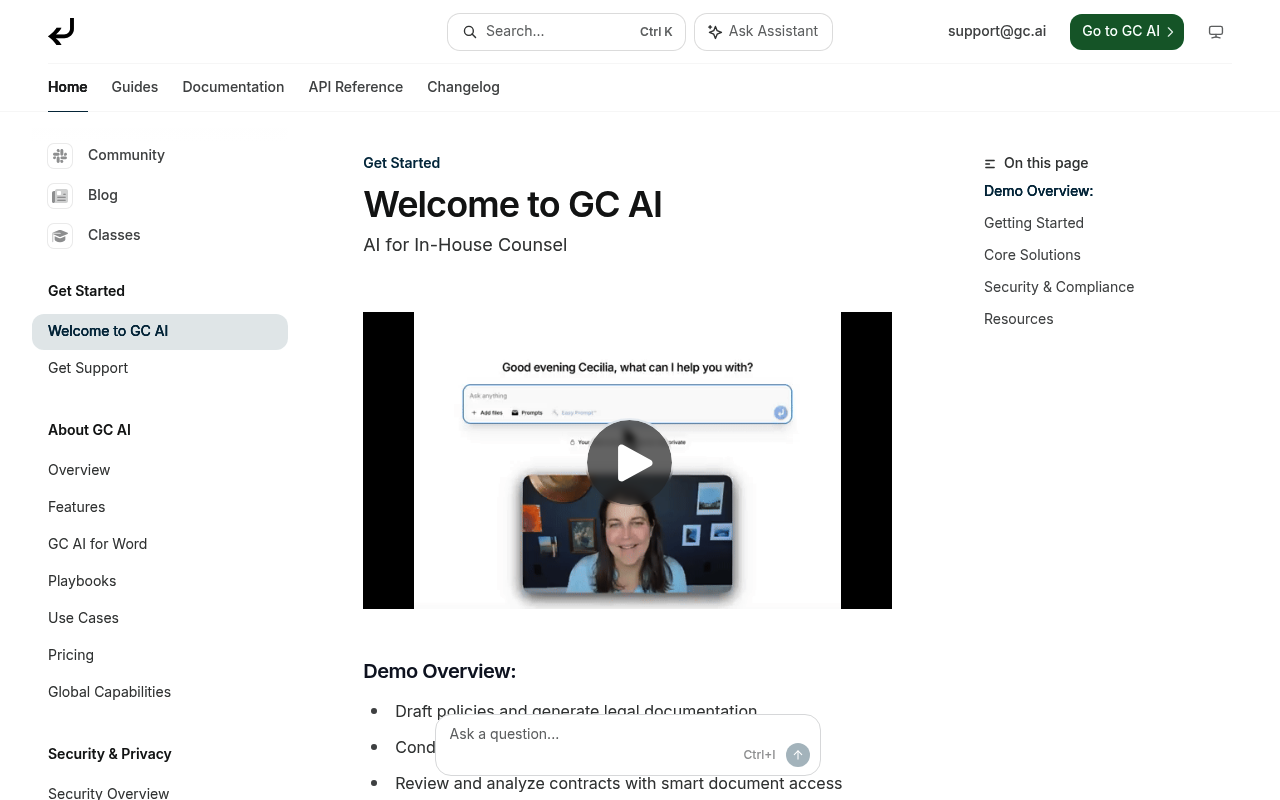Click the About GC AI section header

tap(89, 430)
